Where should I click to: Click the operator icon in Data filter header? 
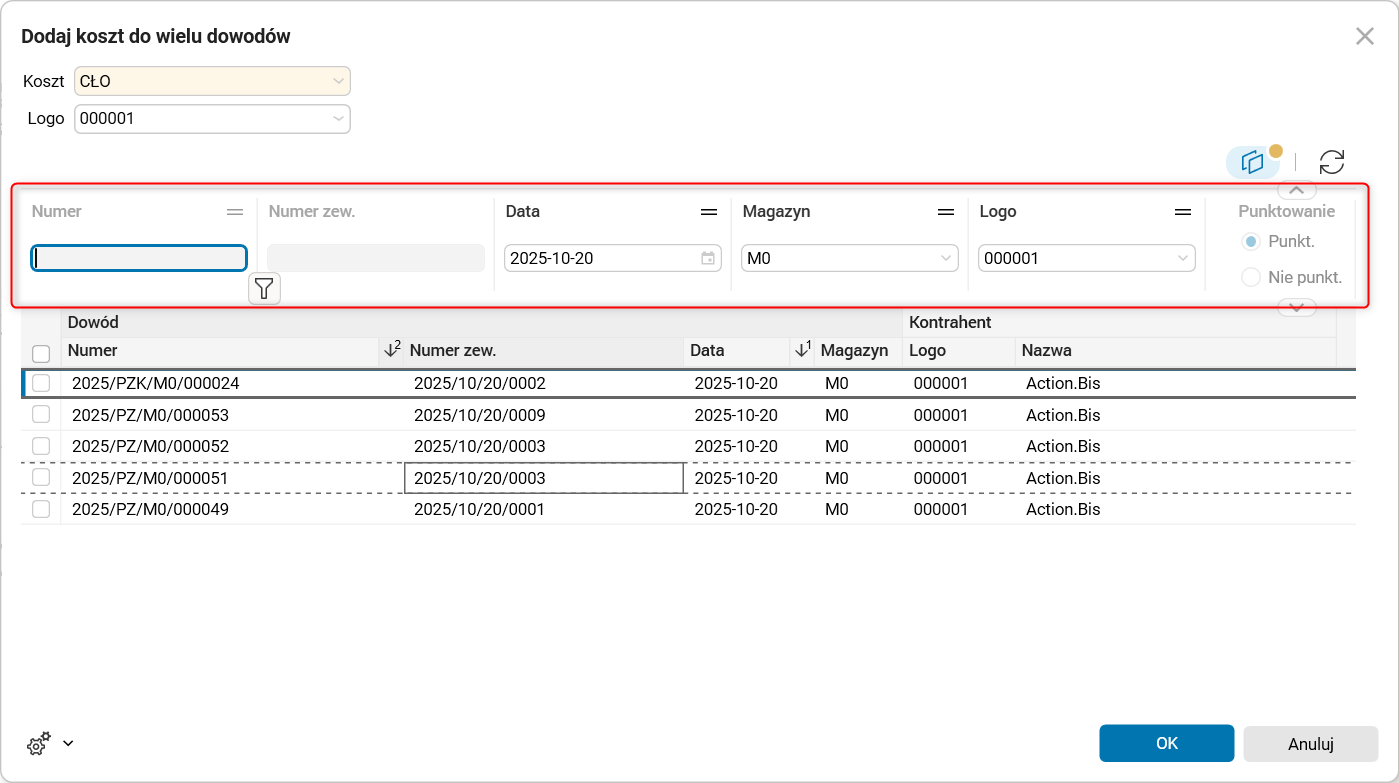pos(709,212)
